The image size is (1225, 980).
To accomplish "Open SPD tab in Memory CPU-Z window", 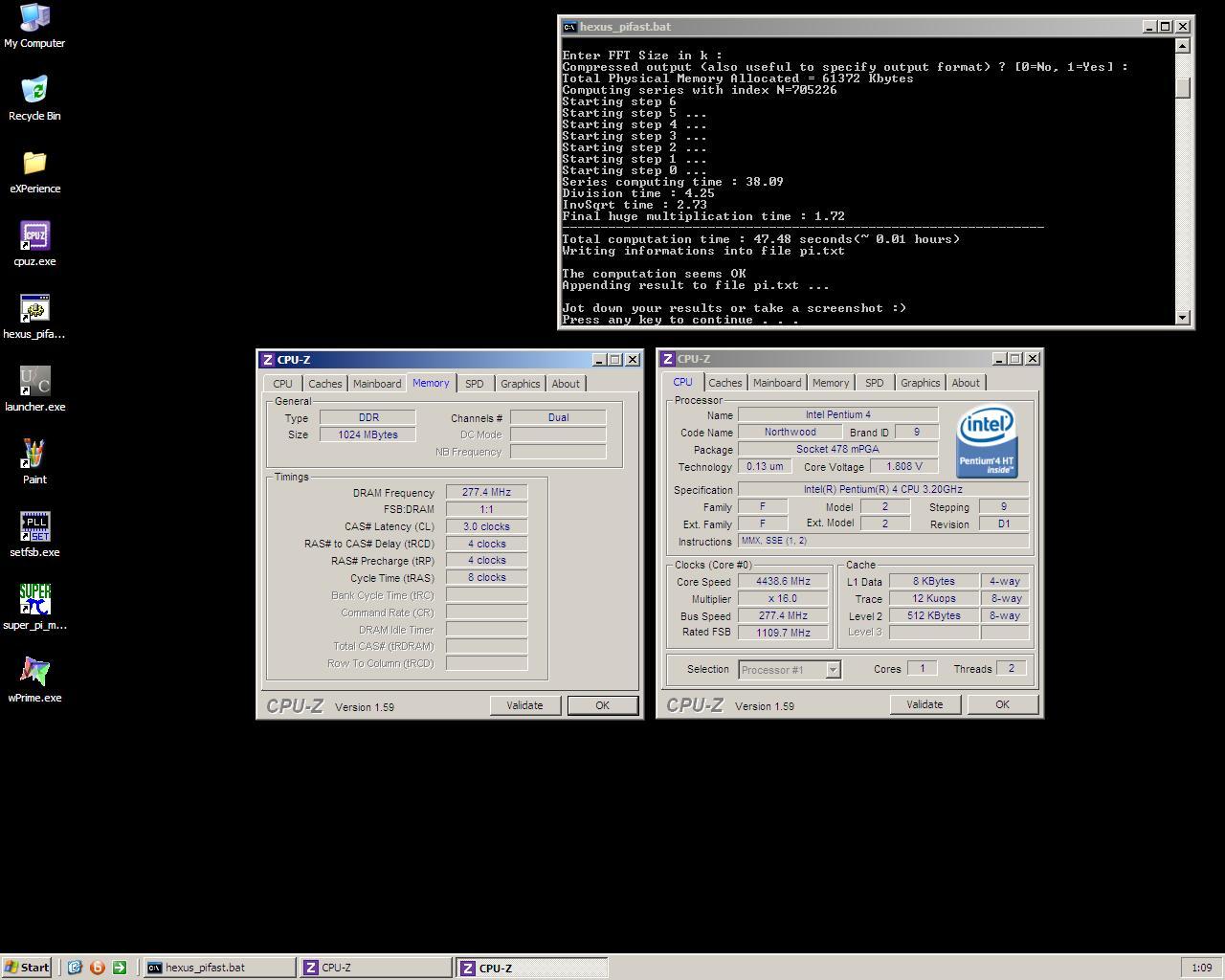I will click(474, 384).
